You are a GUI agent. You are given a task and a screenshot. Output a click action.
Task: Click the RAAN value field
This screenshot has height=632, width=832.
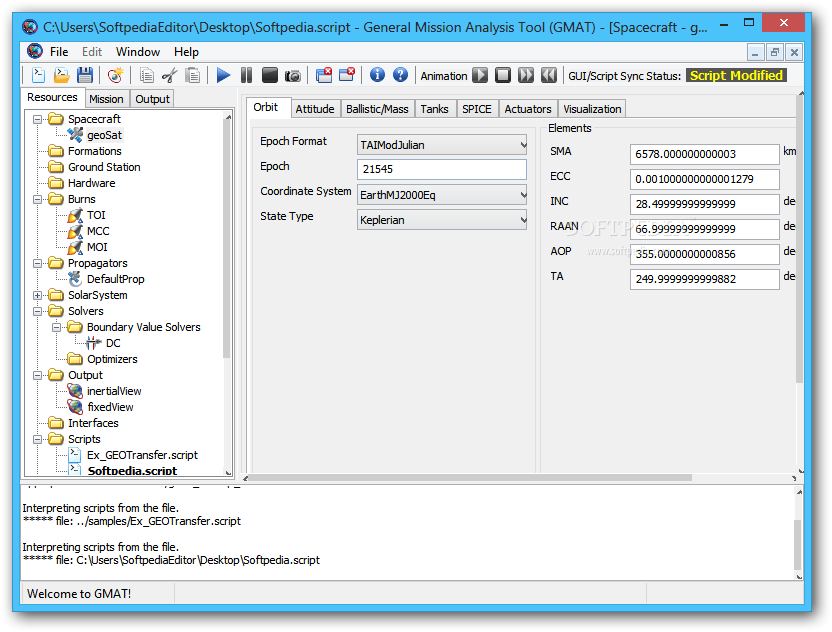(705, 229)
